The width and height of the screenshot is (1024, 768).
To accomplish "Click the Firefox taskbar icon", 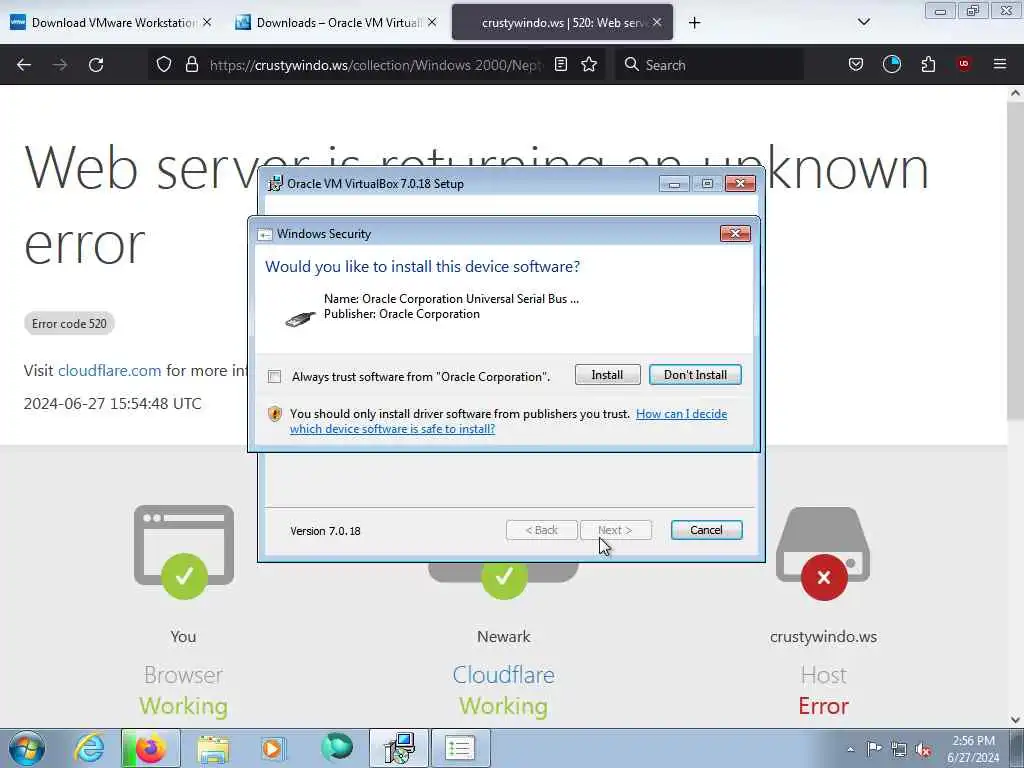I will (x=150, y=748).
